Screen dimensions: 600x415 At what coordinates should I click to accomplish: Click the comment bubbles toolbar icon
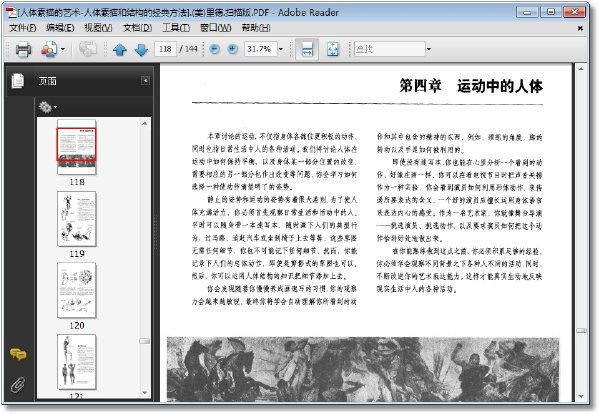point(88,49)
